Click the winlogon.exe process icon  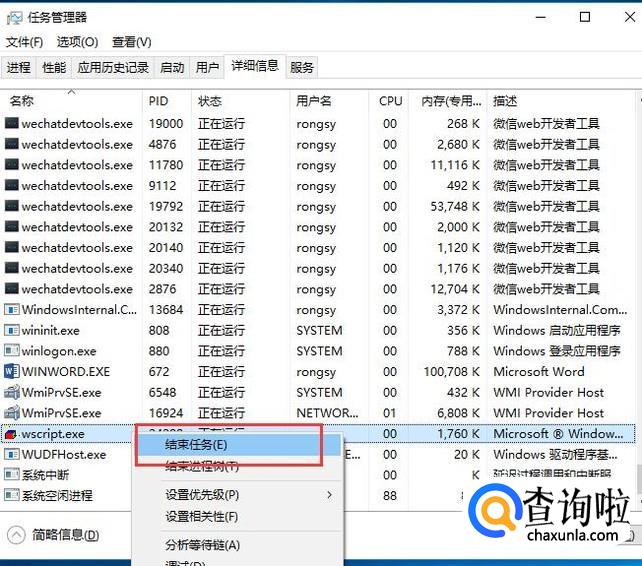11,351
